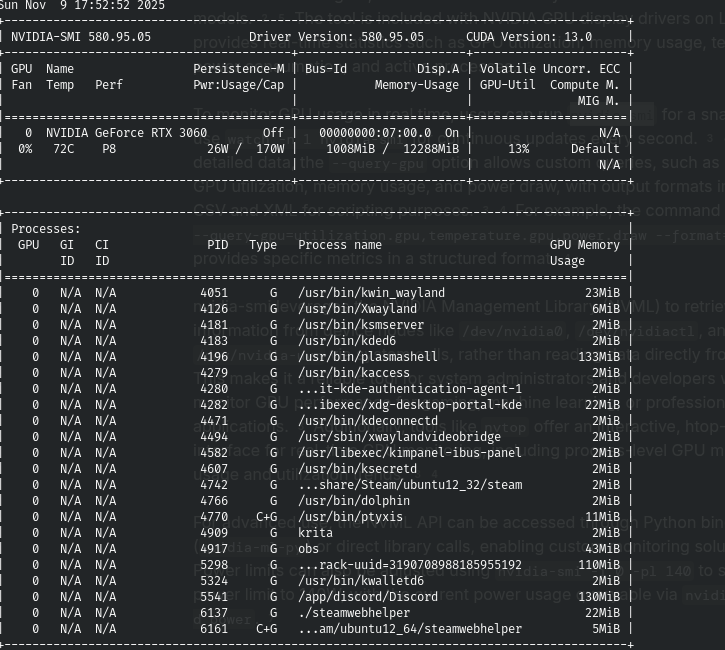Click process "/usr/bin/kded6"
The height and width of the screenshot is (650, 725).
[x=347, y=341]
